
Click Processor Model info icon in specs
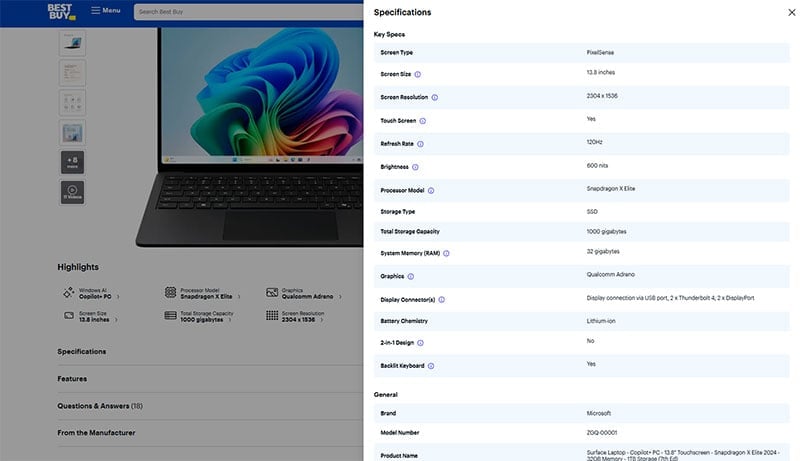tap(431, 190)
